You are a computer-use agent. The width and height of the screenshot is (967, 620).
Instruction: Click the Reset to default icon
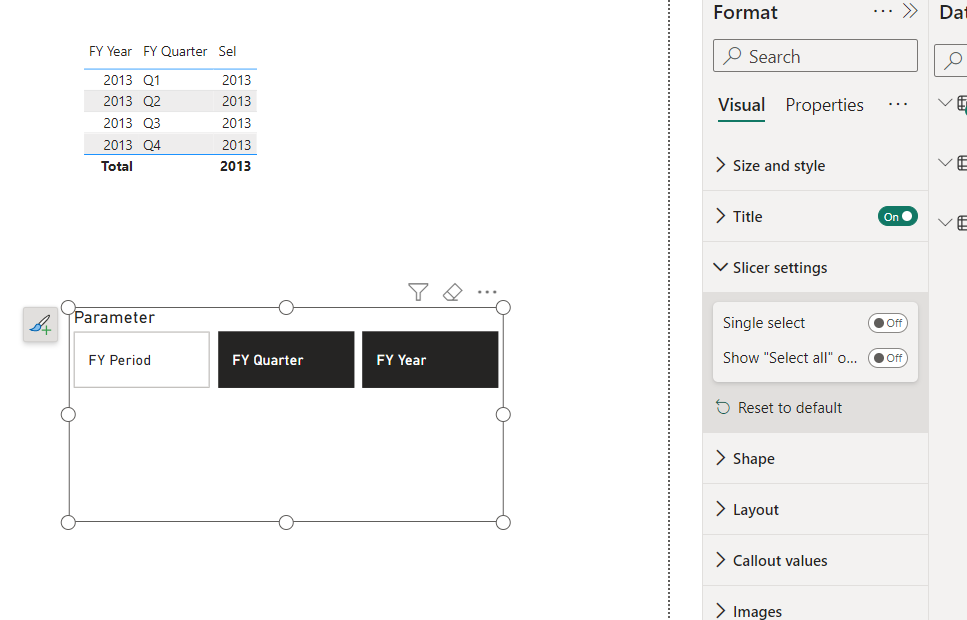tap(723, 407)
